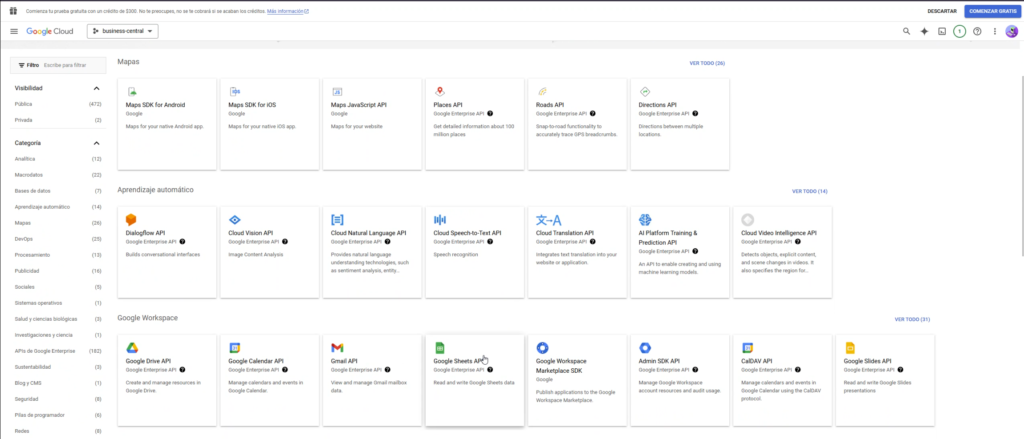Dismiss the trial banner with DESCARTAR

pyautogui.click(x=942, y=11)
